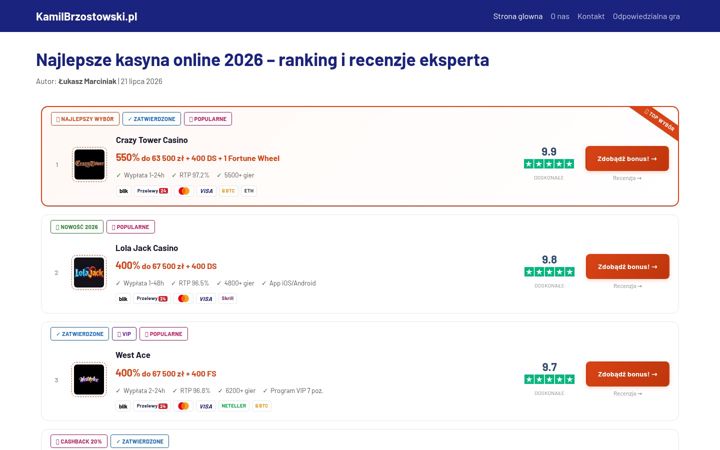This screenshot has width=720, height=450.
Task: Click the Wypłata 1-24h feature text
Action: click(140, 175)
